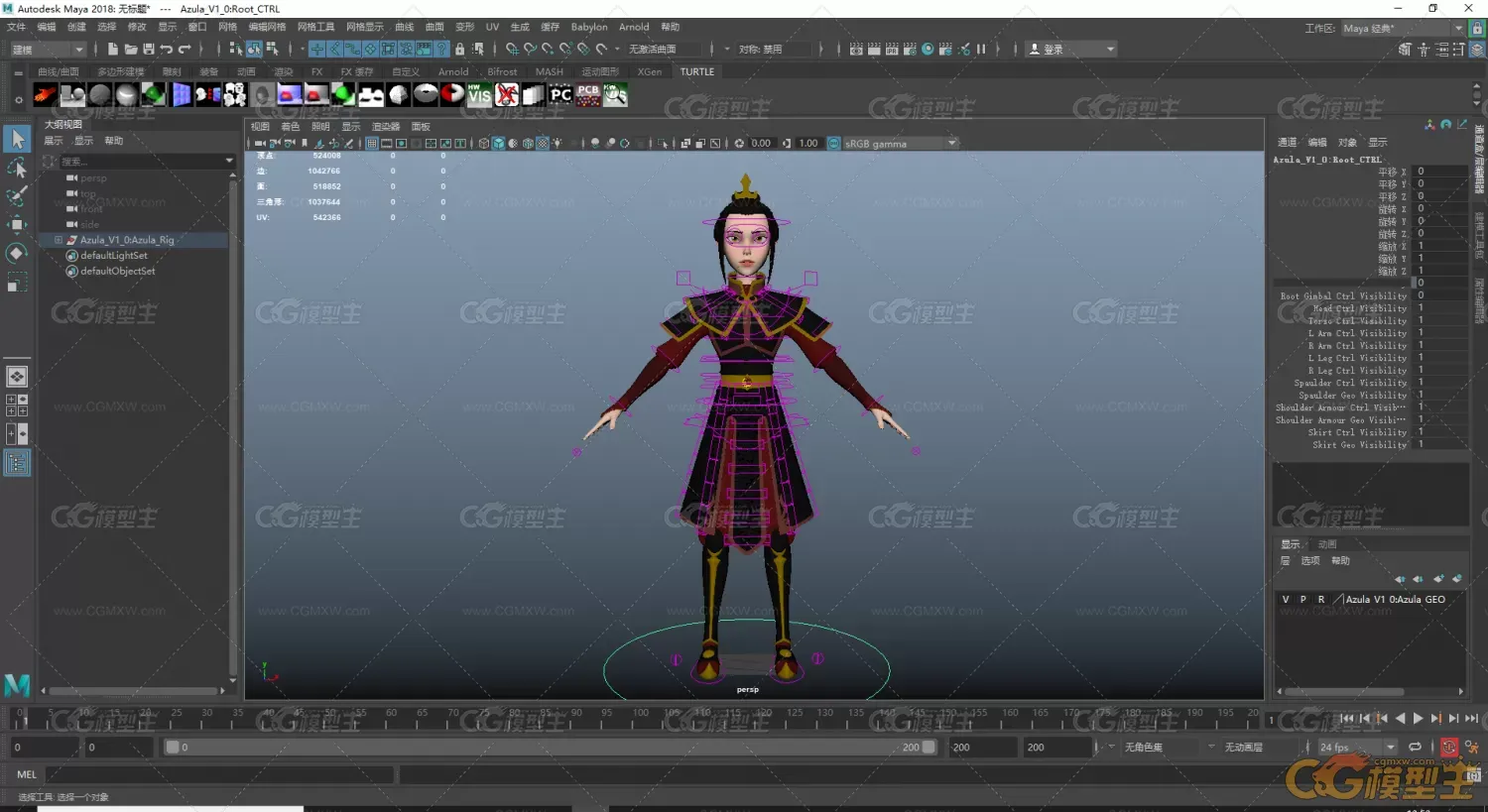Toggle R display type of Azula GEO layer

point(1320,599)
